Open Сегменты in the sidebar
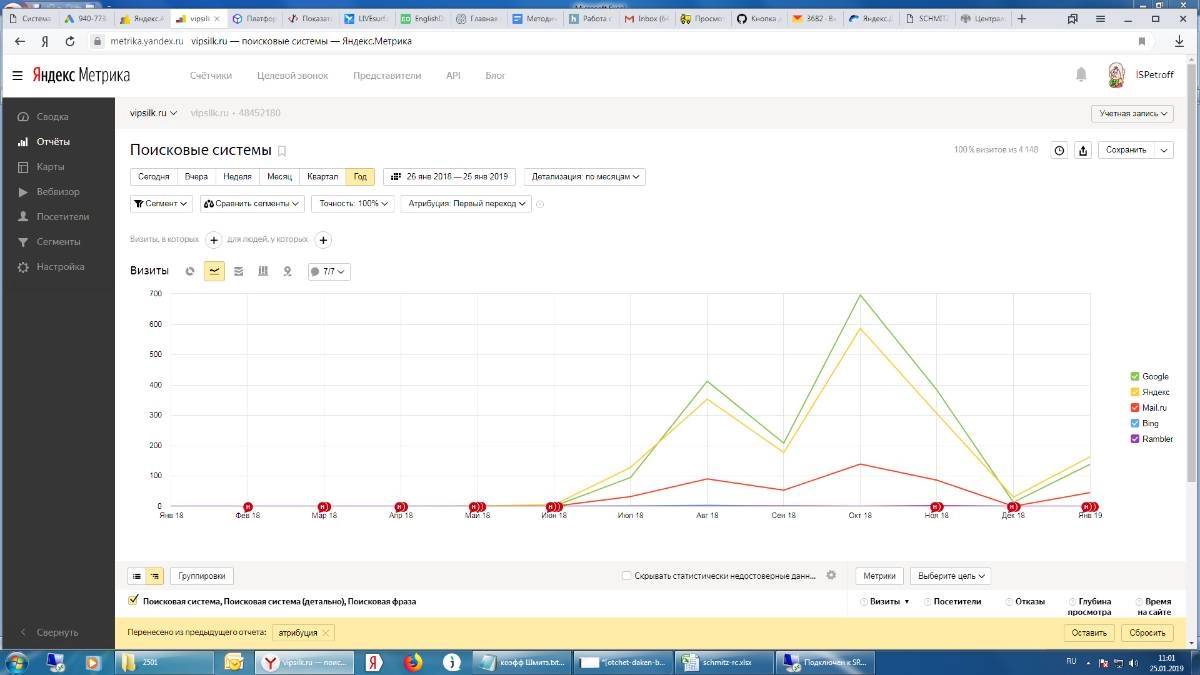Viewport: 1200px width, 675px height. 58,242
